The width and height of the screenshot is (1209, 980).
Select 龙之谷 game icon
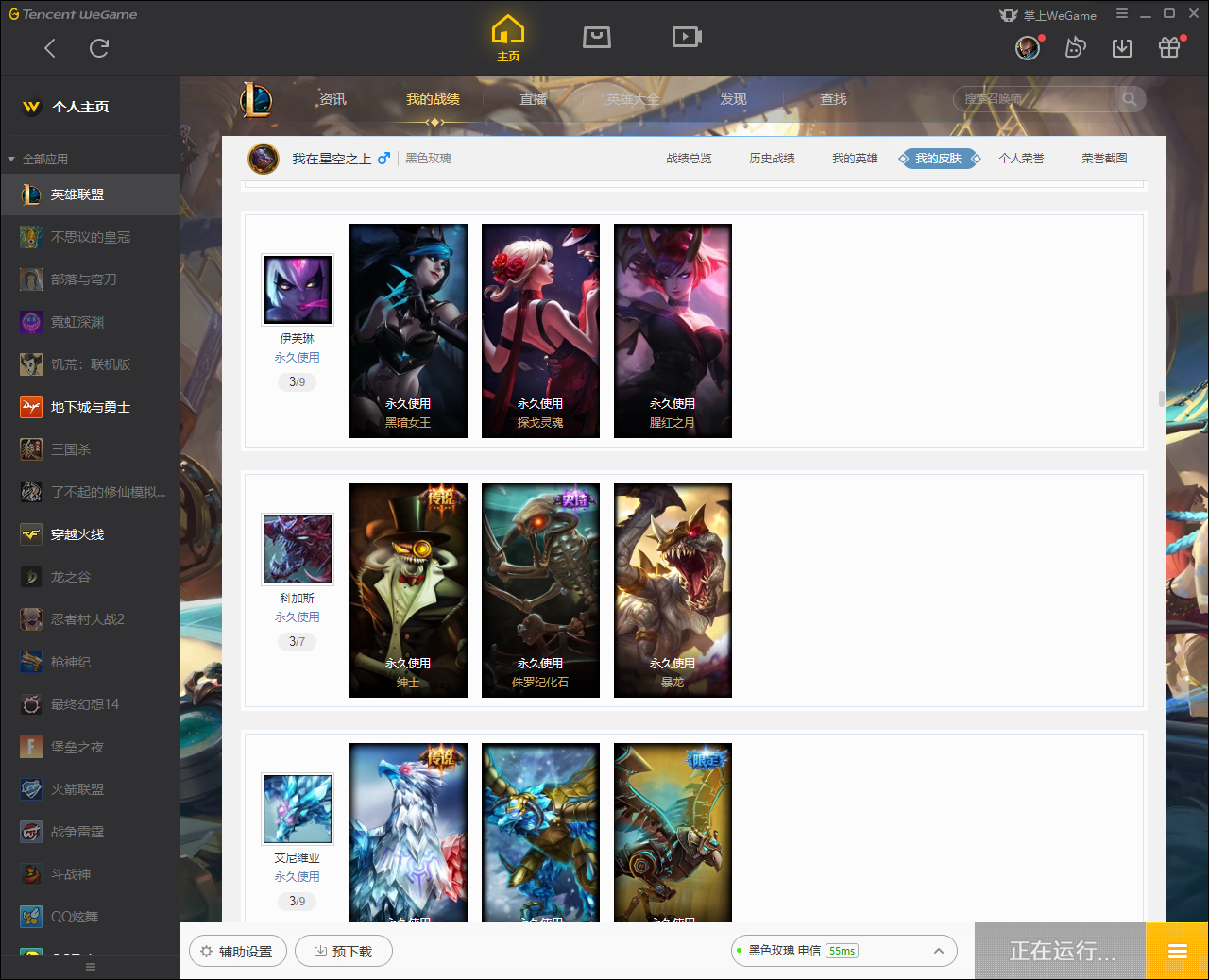coord(31,577)
